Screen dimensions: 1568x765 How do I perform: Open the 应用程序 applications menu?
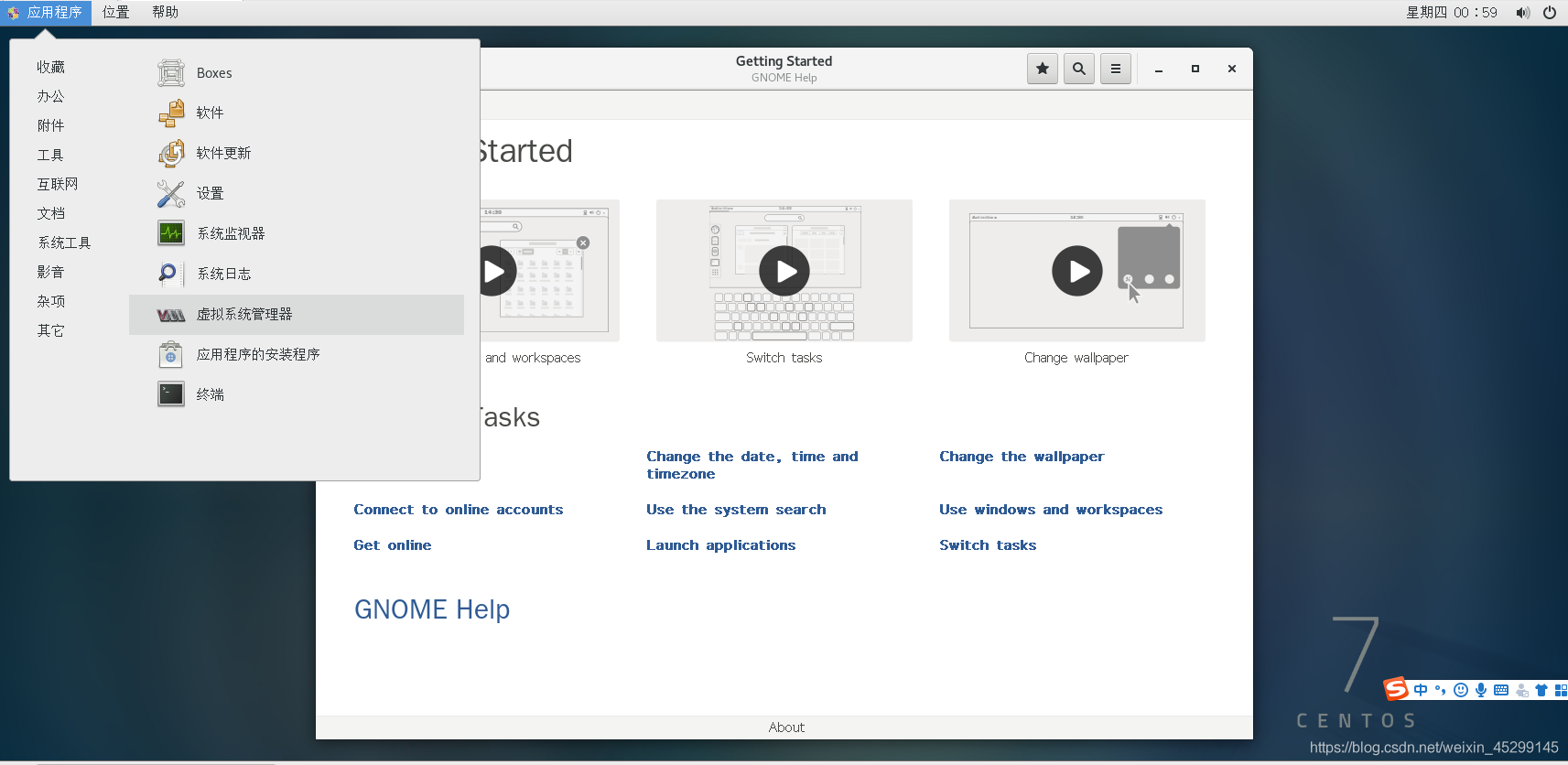click(x=46, y=13)
